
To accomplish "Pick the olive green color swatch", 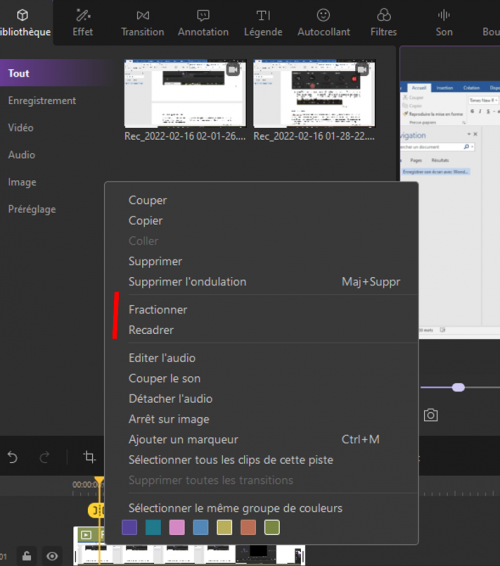I will pyautogui.click(x=272, y=527).
